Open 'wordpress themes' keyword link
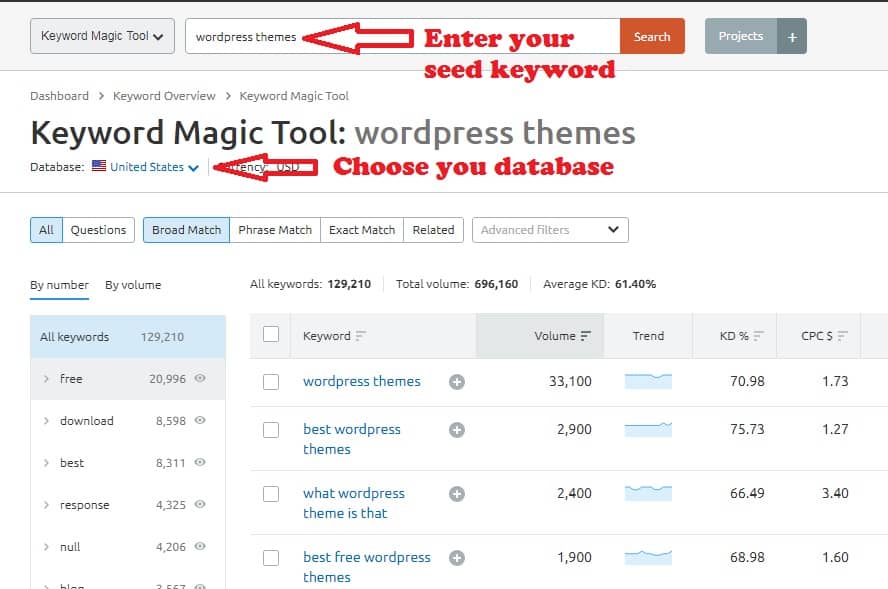The image size is (888, 589). coord(362,381)
